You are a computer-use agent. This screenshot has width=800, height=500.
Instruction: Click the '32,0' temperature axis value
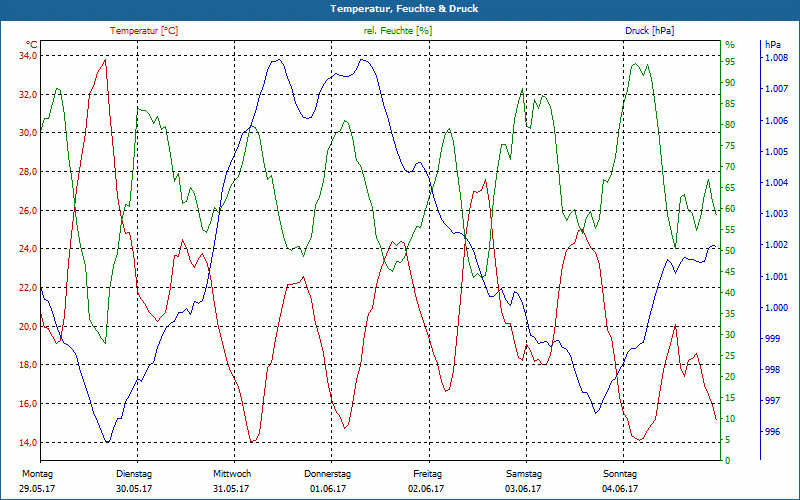[x=28, y=94]
